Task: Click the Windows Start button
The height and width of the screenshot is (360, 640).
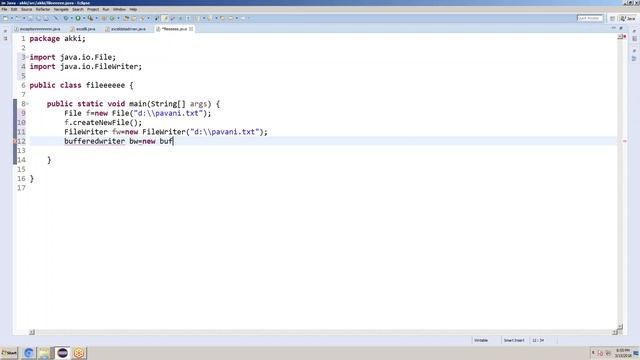Action: pos(9,353)
